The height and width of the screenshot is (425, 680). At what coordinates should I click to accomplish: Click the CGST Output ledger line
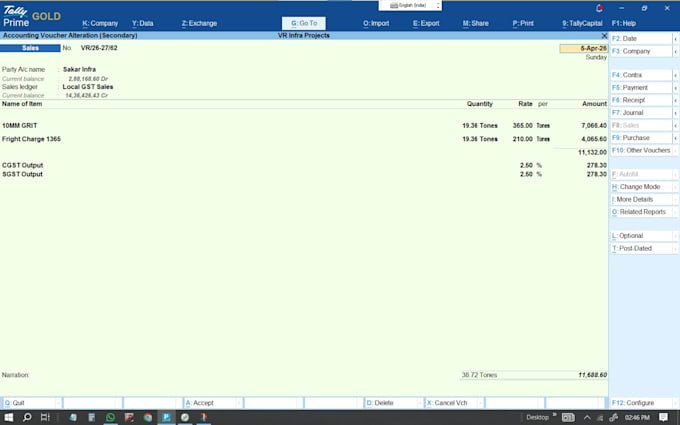pyautogui.click(x=22, y=165)
